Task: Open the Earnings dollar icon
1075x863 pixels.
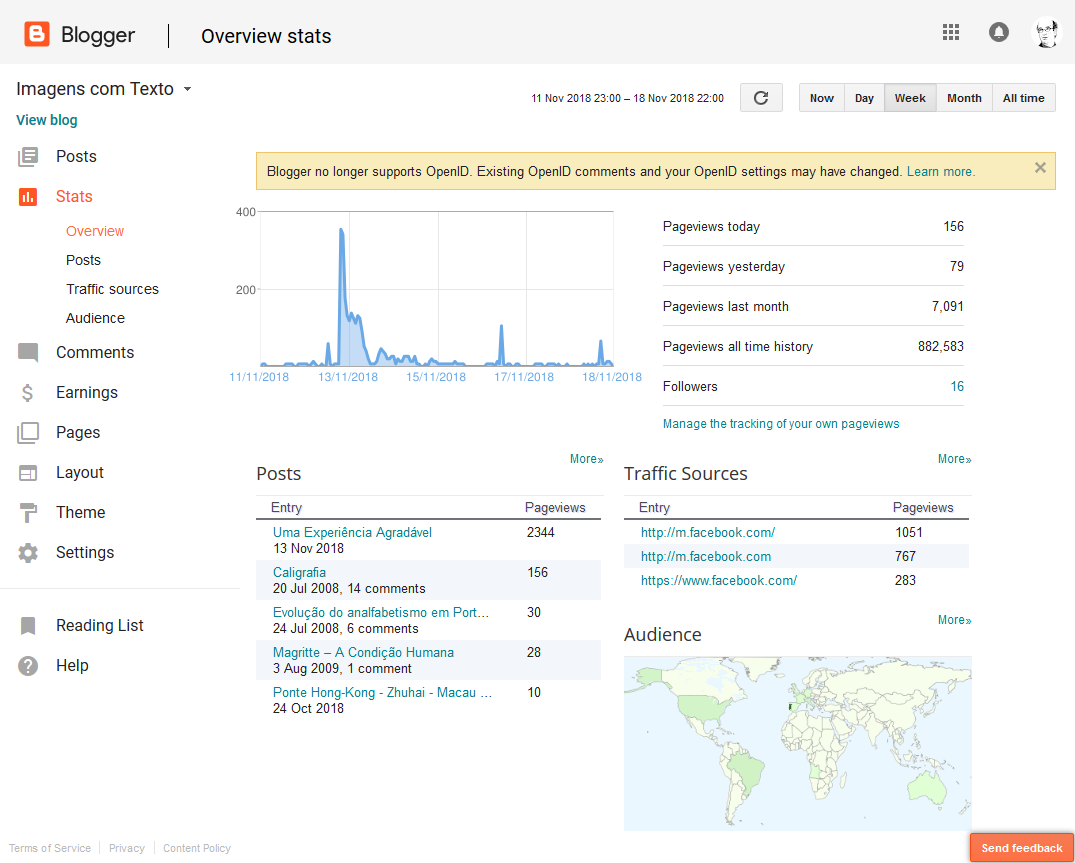Action: 28,393
